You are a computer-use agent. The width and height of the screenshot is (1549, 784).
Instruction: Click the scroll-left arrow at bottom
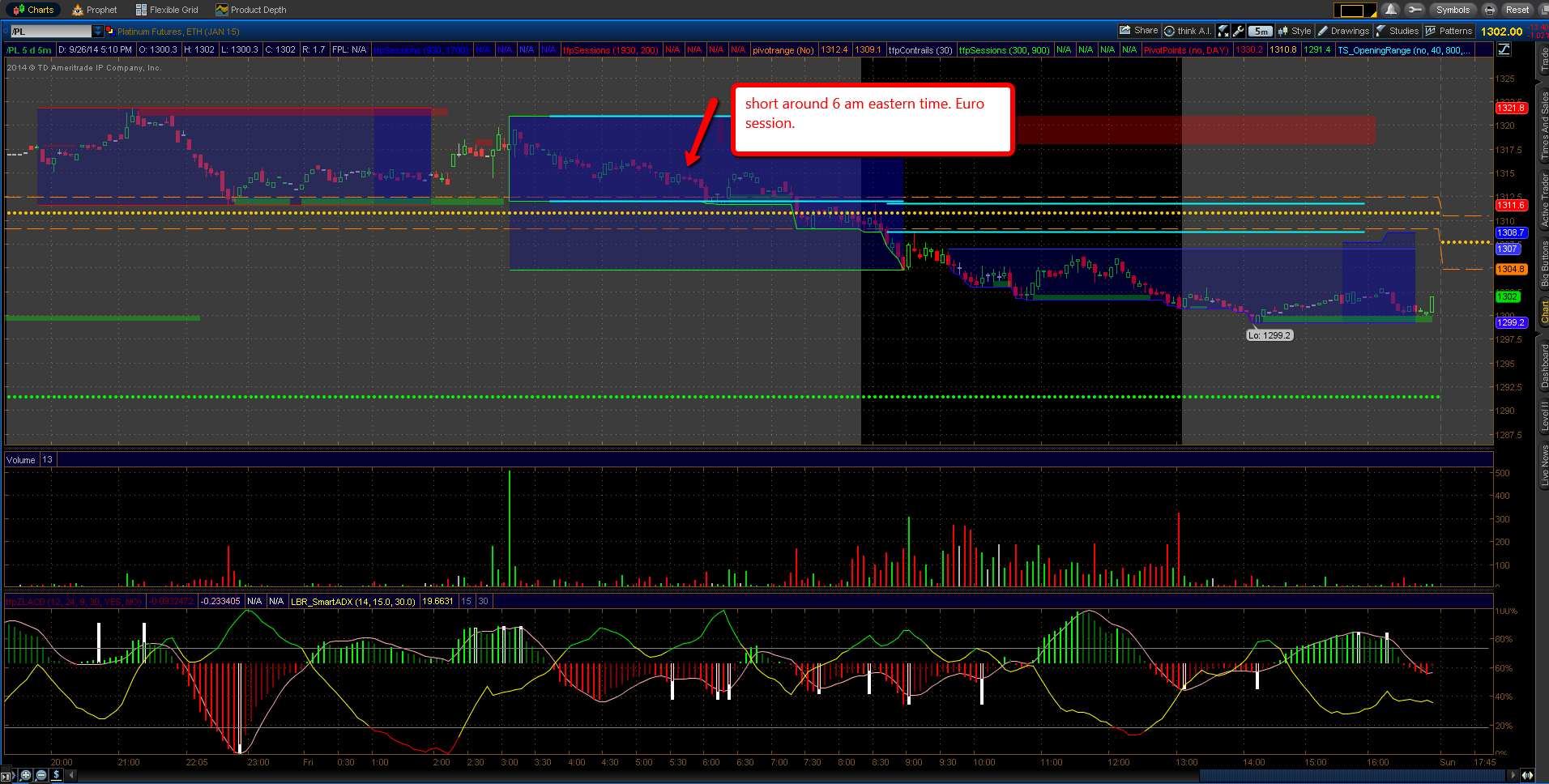(72, 775)
